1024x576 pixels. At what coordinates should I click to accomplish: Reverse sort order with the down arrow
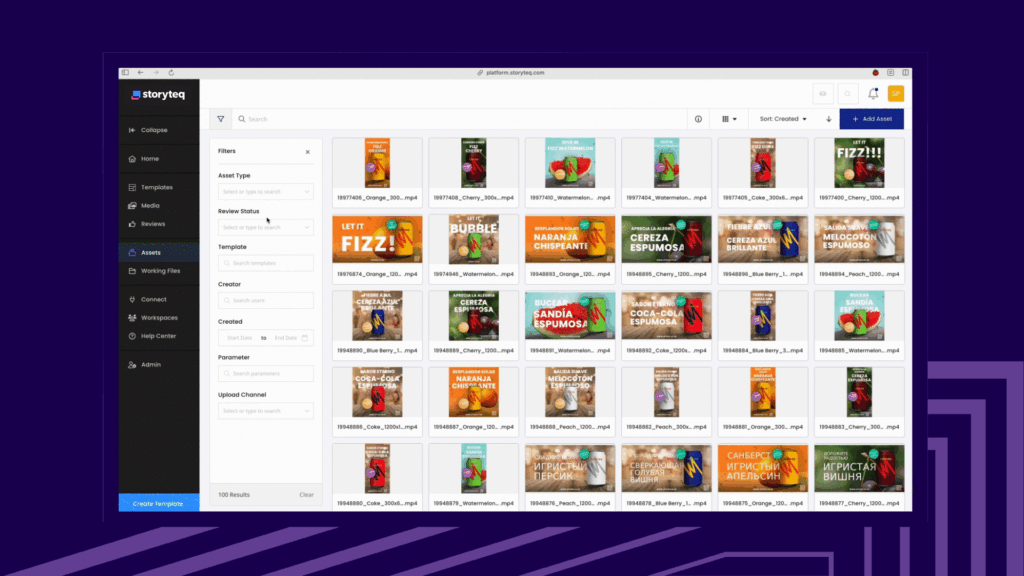point(829,119)
